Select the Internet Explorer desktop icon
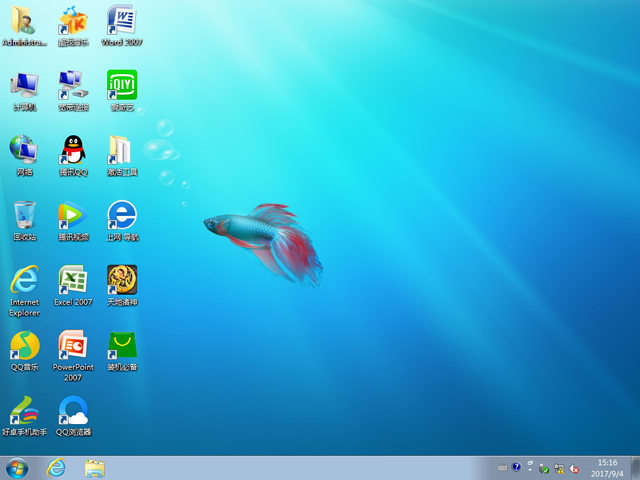 [x=24, y=281]
